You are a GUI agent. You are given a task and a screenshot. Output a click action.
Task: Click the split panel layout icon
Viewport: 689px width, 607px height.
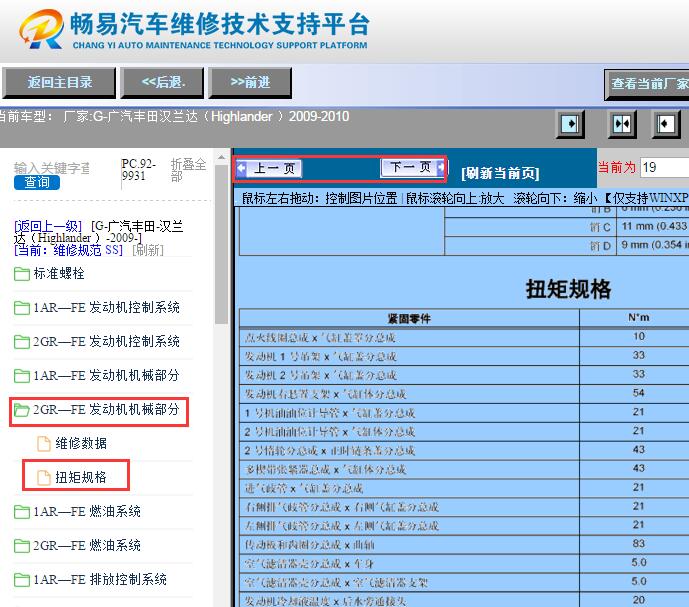tap(622, 124)
